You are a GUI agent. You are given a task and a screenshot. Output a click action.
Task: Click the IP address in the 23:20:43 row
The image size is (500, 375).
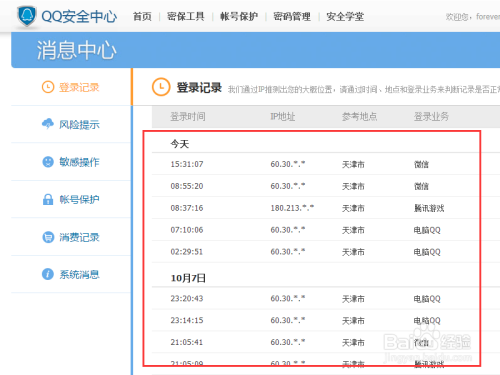tap(288, 298)
